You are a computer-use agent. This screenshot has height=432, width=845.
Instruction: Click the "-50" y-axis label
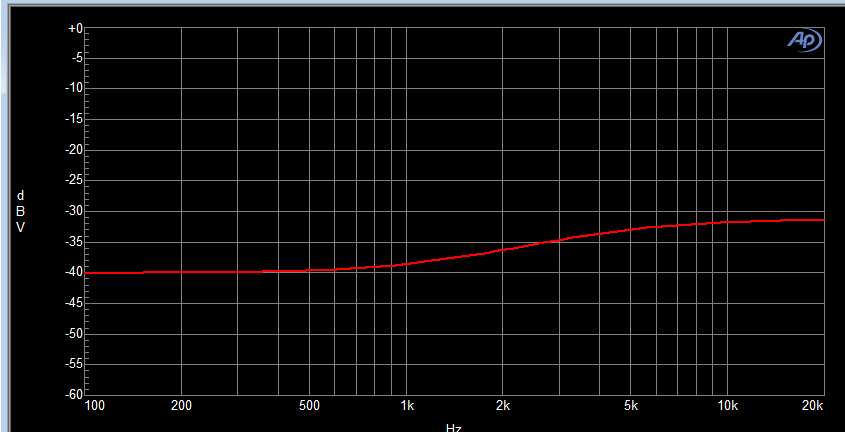[x=74, y=334]
